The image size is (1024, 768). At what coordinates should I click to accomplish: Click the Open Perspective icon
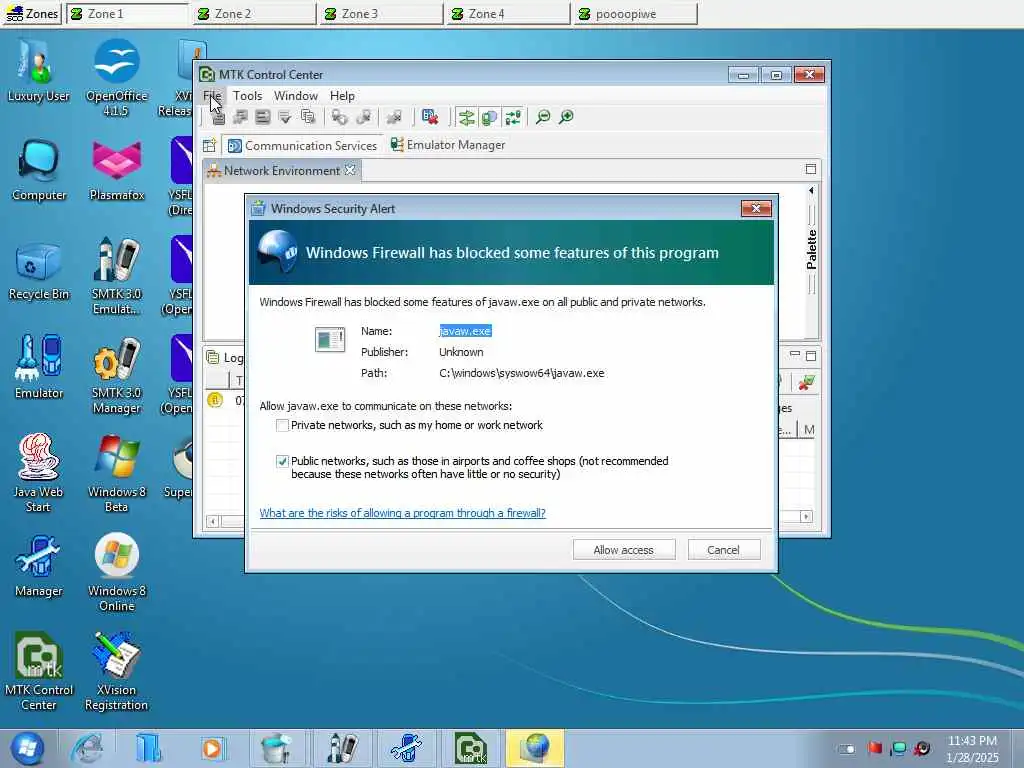[x=210, y=146]
